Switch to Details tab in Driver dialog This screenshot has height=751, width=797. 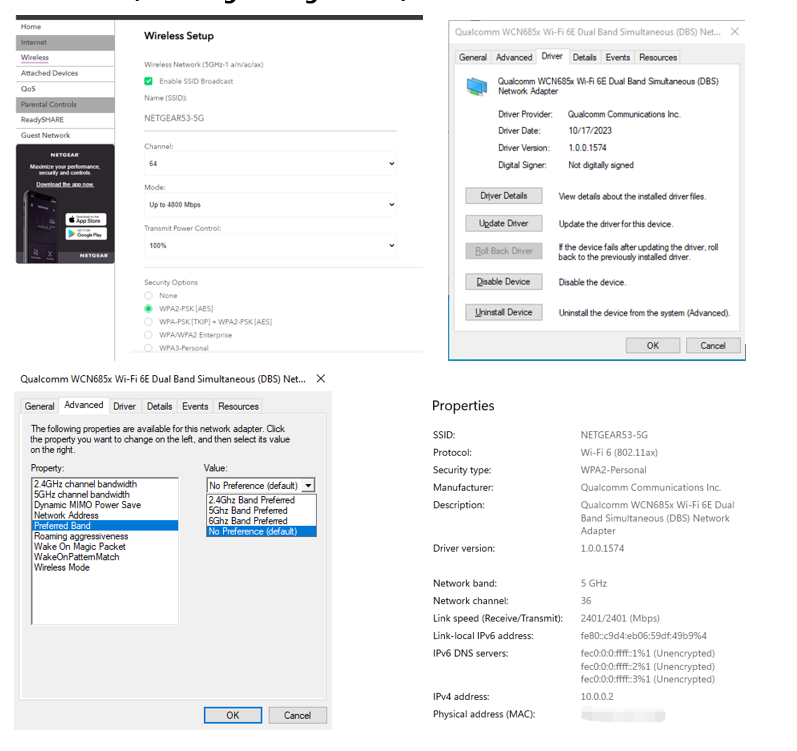[585, 57]
